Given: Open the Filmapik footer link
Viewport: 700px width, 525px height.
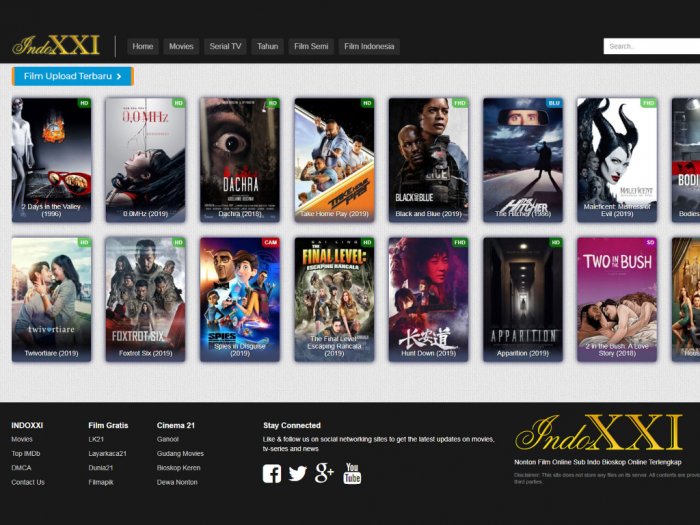Looking at the screenshot, I should pos(101,482).
